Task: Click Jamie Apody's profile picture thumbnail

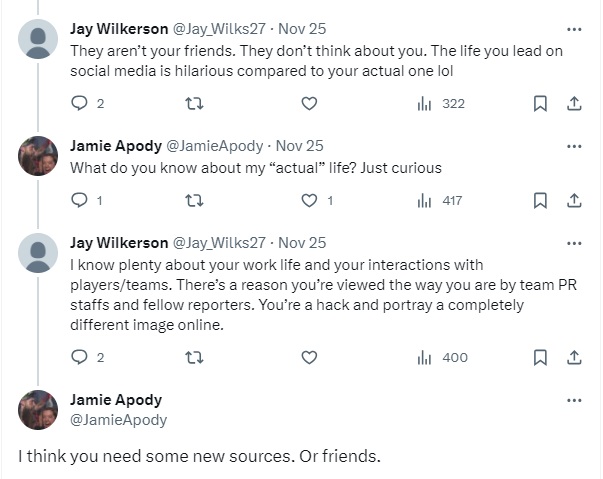Action: point(38,155)
